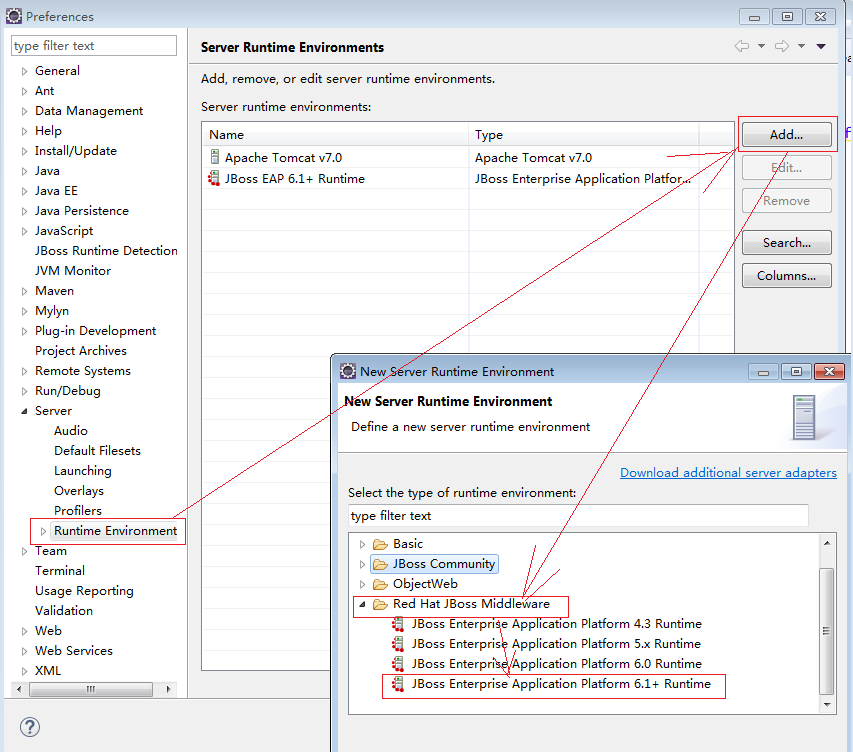
Task: Select Audio under Server
Action: click(71, 431)
